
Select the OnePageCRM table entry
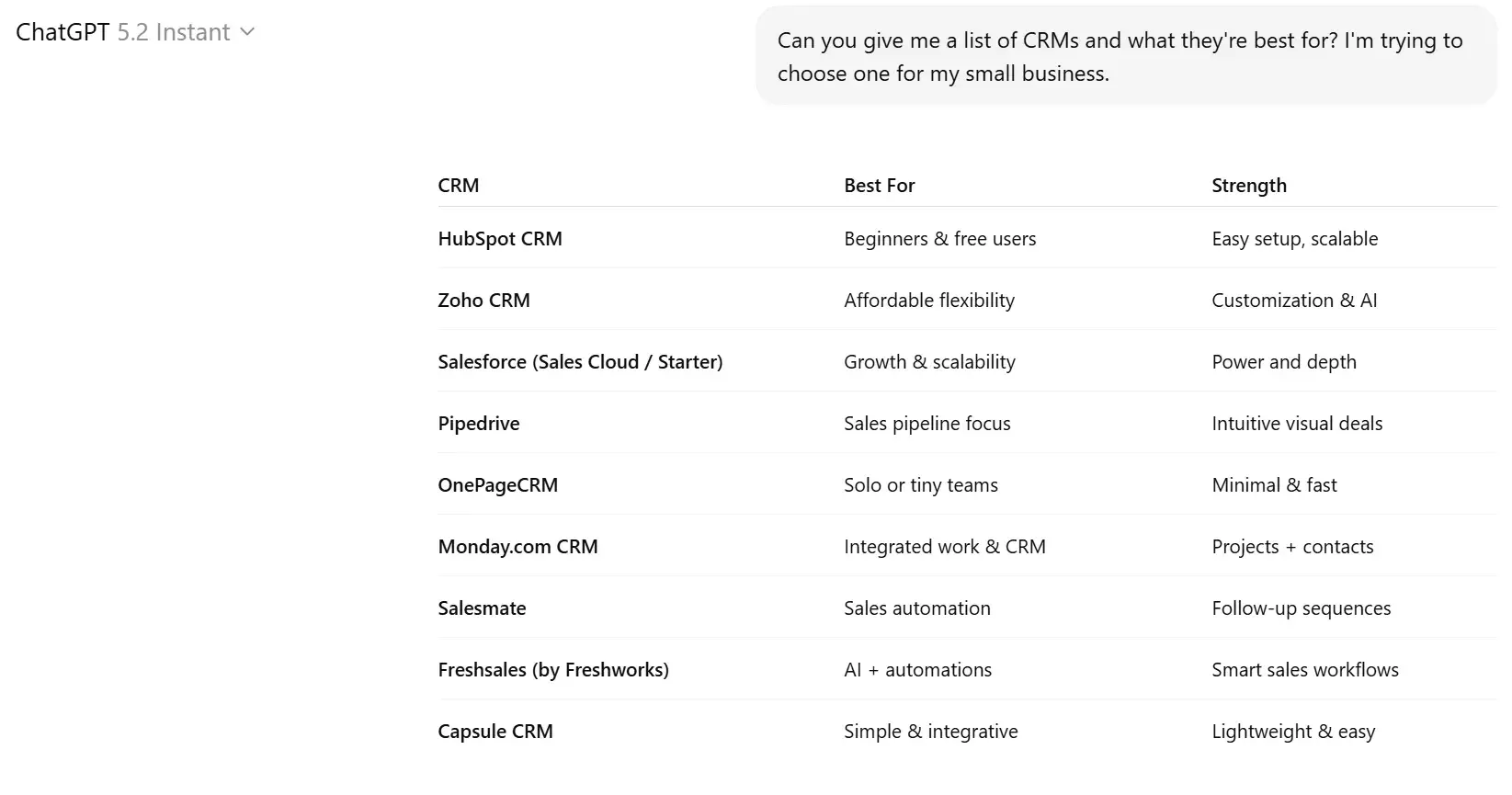coord(498,484)
